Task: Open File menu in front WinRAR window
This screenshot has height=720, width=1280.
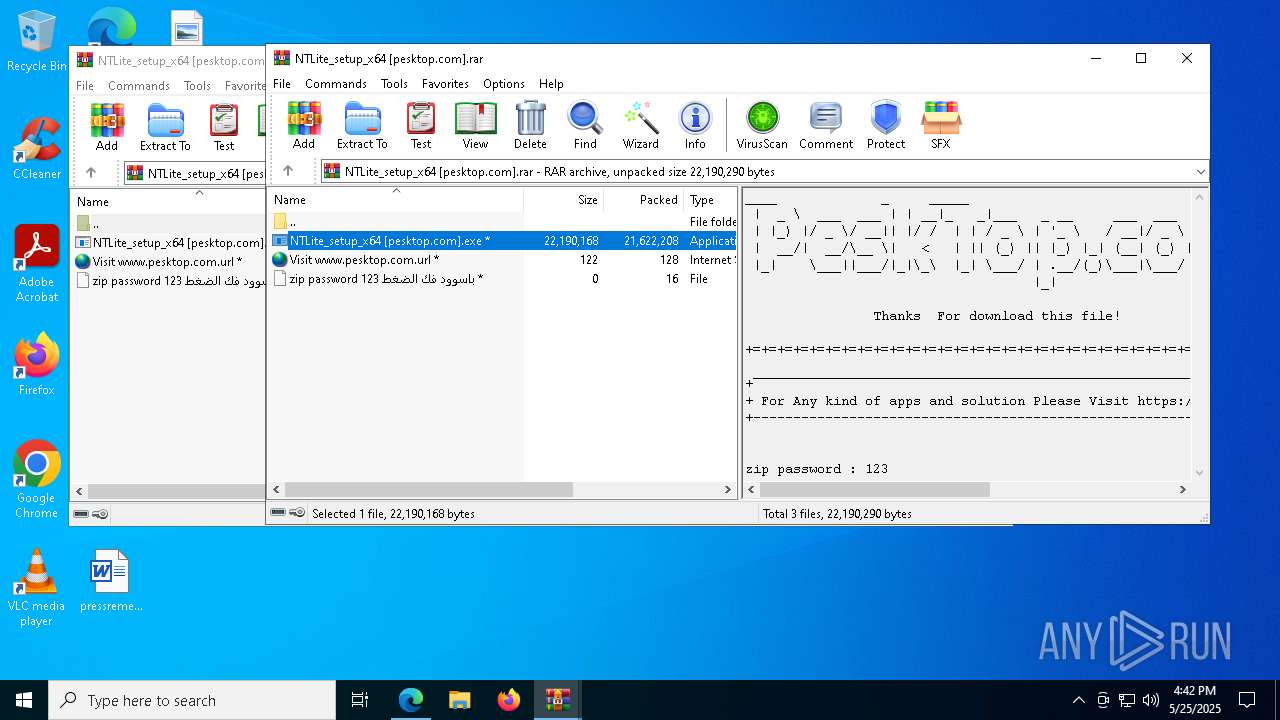Action: pyautogui.click(x=282, y=84)
